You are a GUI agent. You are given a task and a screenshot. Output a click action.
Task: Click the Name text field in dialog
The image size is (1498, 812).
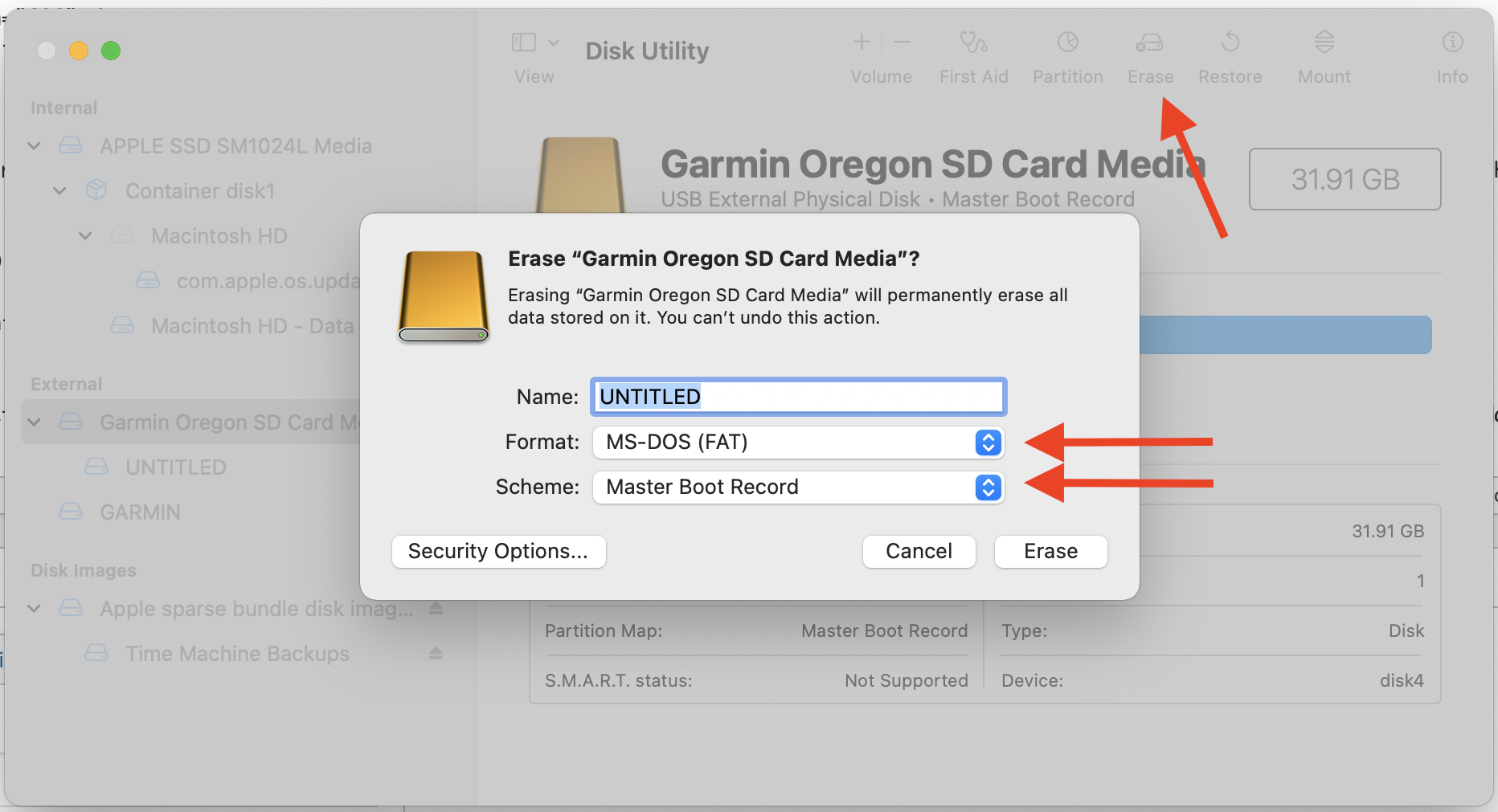pos(798,397)
